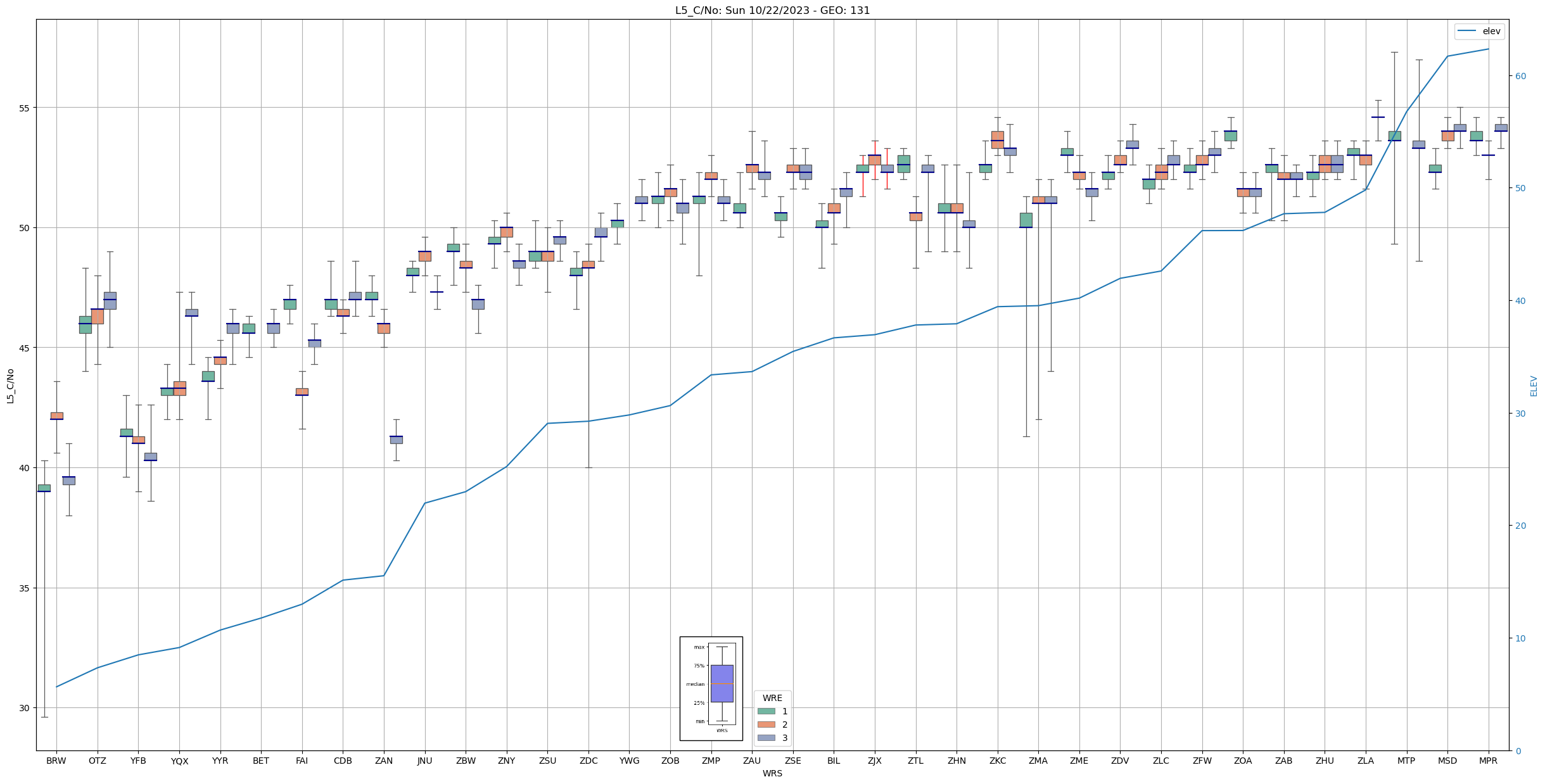Click the 55 tick on left axis
The width and height of the screenshot is (1545, 784).
click(x=24, y=108)
